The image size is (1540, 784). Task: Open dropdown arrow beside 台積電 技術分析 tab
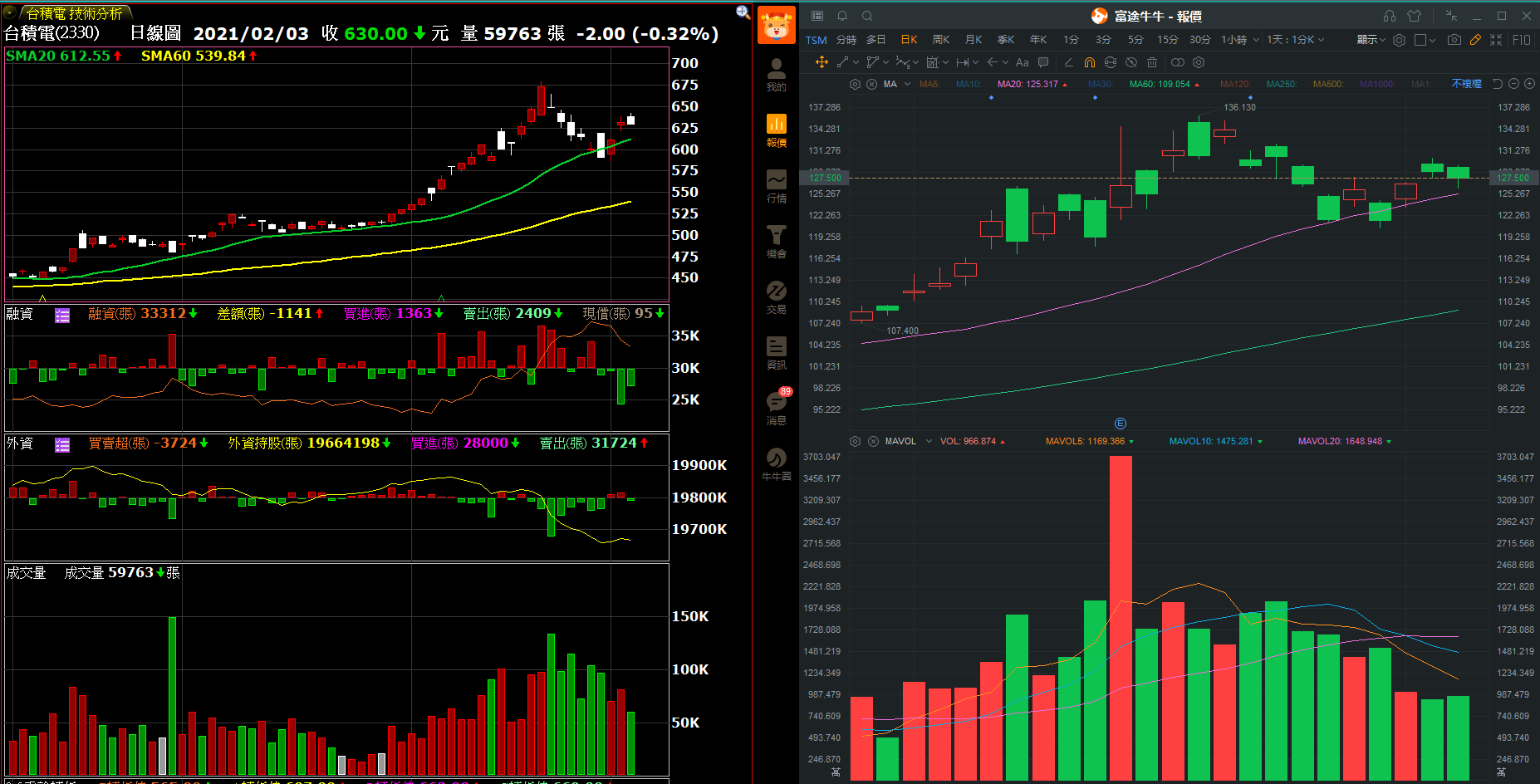coord(10,12)
